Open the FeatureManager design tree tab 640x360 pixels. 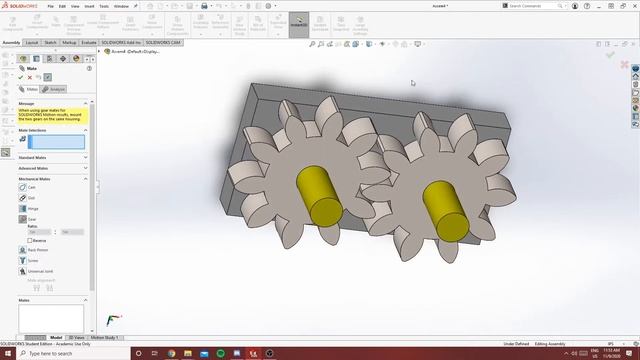pyautogui.click(x=23, y=59)
